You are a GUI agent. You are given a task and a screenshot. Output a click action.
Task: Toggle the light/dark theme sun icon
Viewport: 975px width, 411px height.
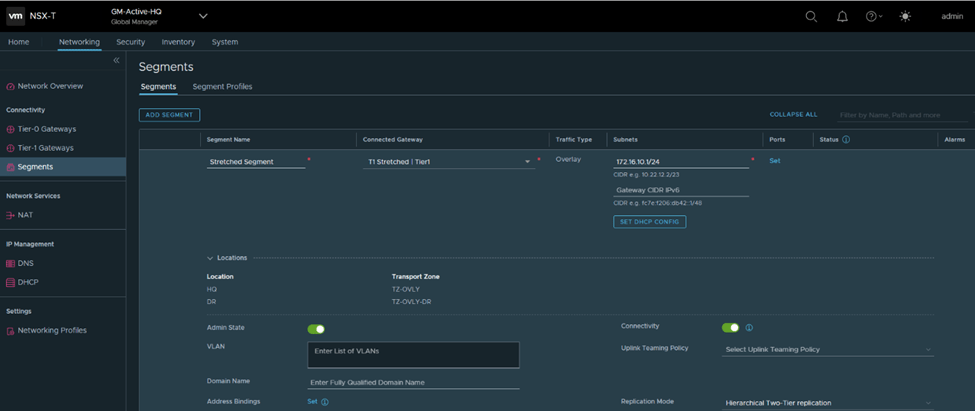pyautogui.click(x=905, y=16)
